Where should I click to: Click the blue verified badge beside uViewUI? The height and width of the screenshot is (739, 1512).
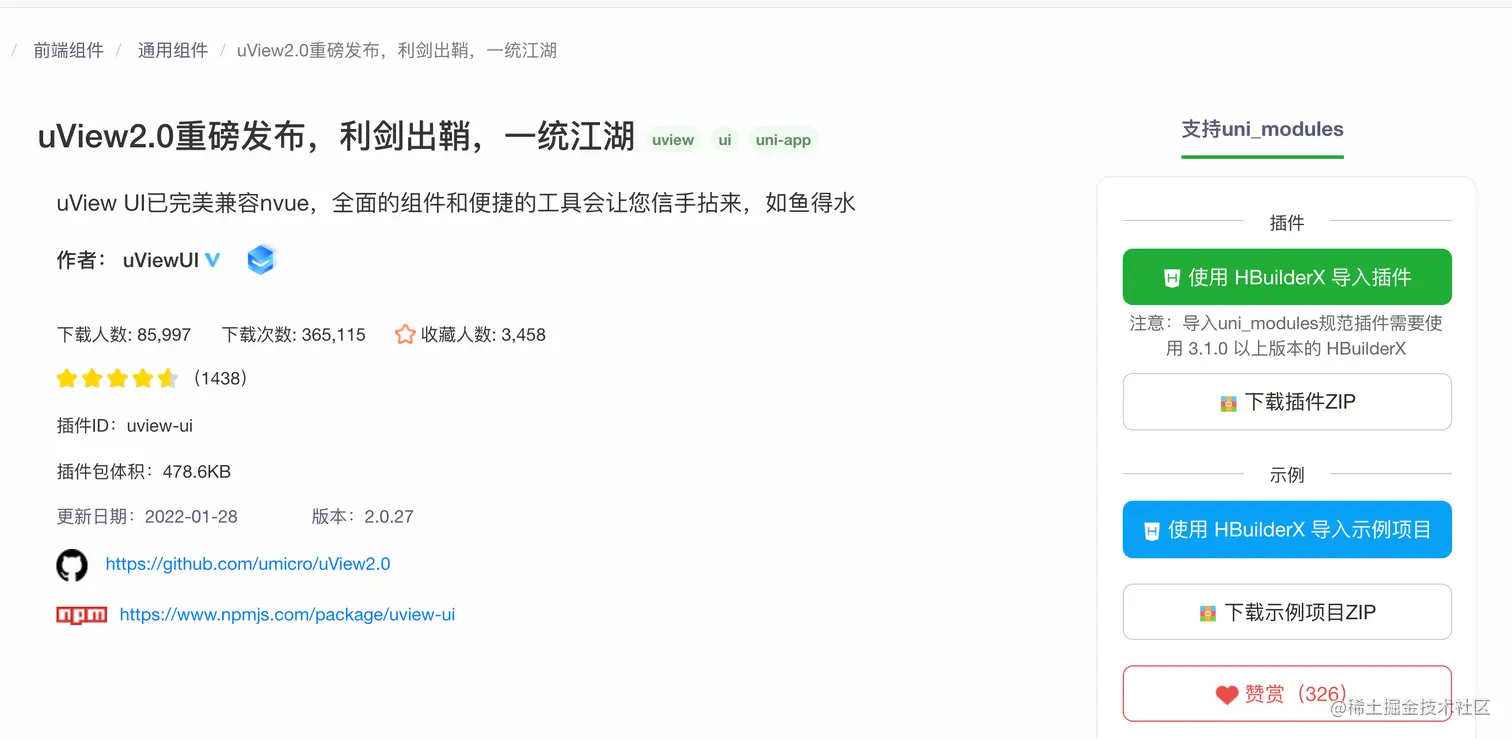213,260
